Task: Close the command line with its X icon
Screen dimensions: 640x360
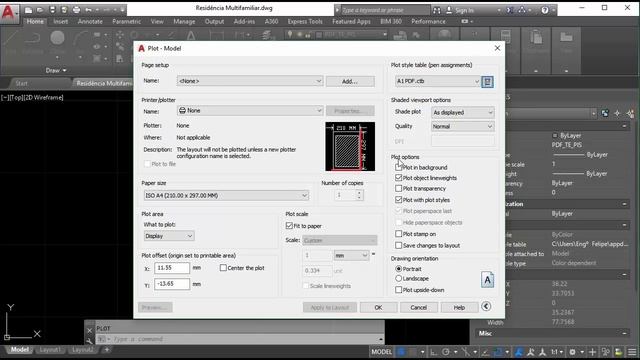Action: click(x=89, y=330)
